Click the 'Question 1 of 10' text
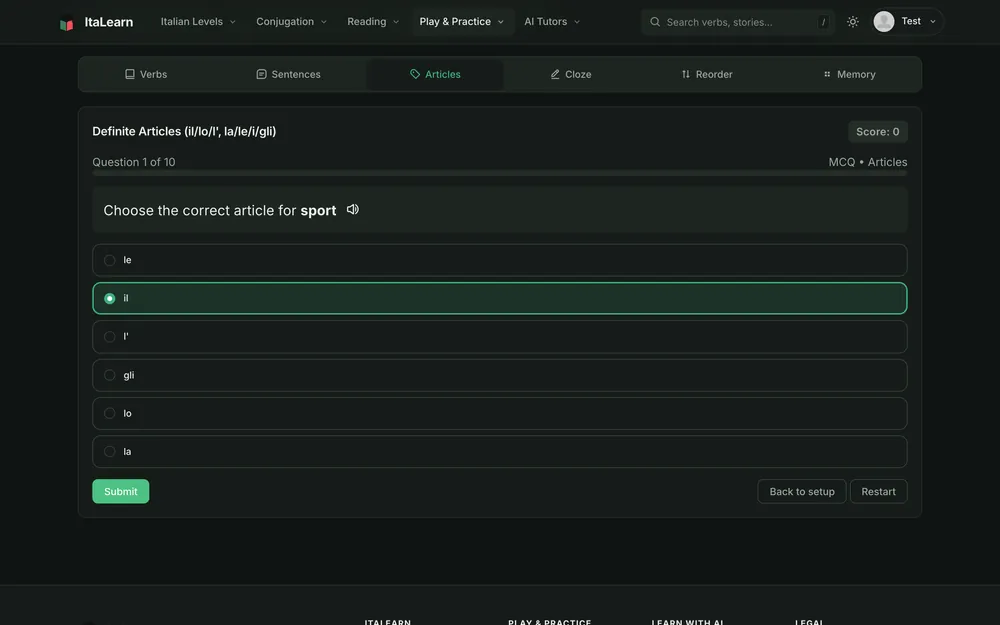The image size is (1000, 625). [x=134, y=162]
